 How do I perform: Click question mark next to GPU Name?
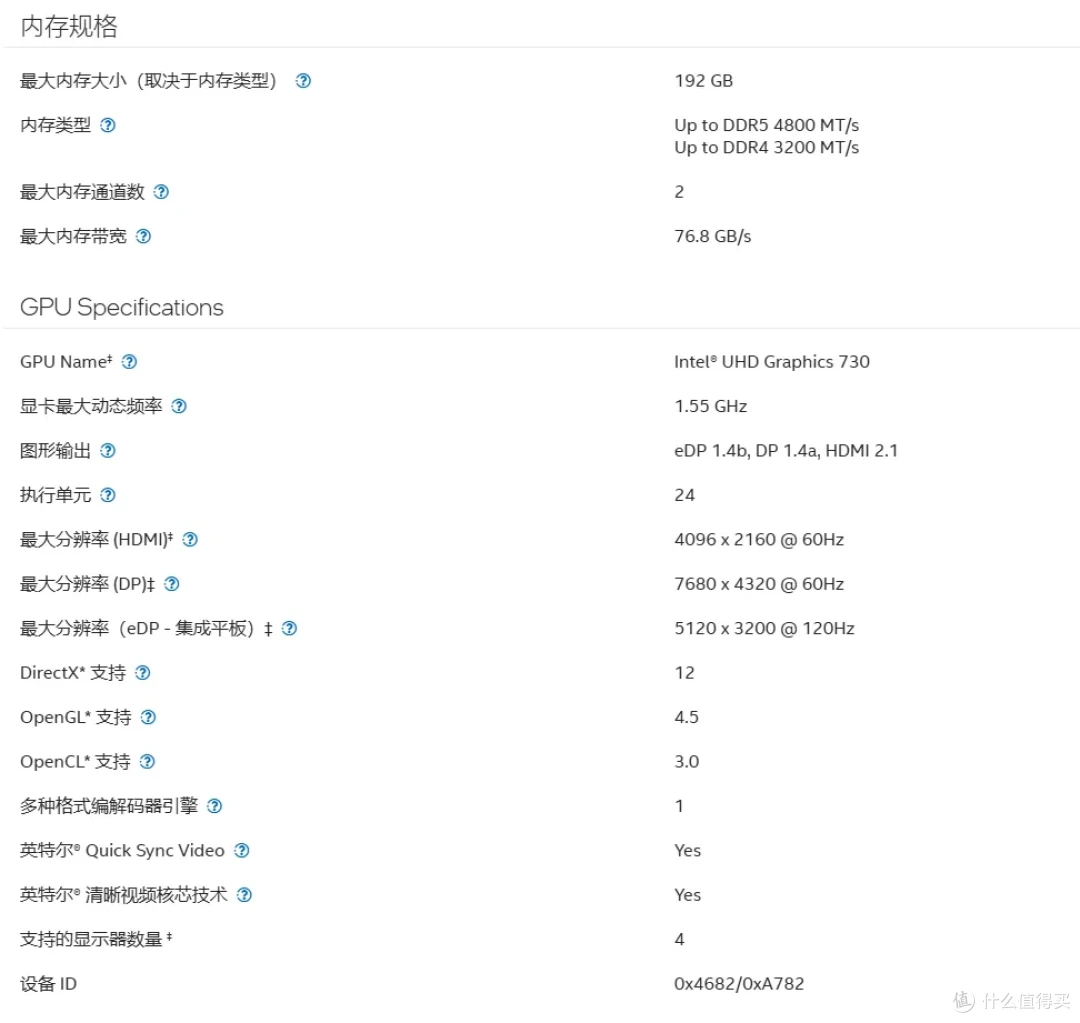129,362
